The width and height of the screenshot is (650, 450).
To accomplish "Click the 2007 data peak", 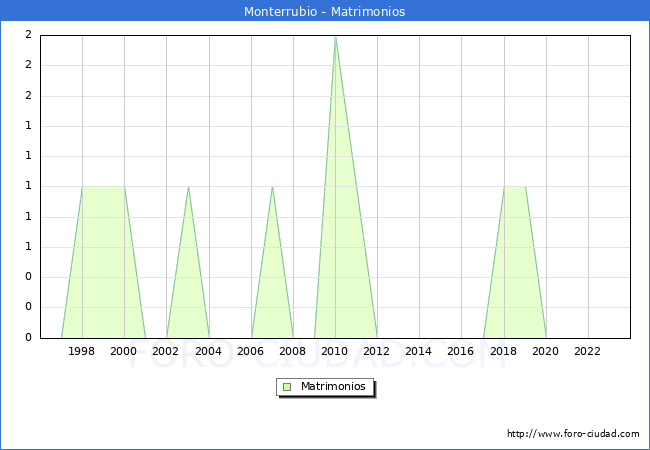I will click(272, 187).
